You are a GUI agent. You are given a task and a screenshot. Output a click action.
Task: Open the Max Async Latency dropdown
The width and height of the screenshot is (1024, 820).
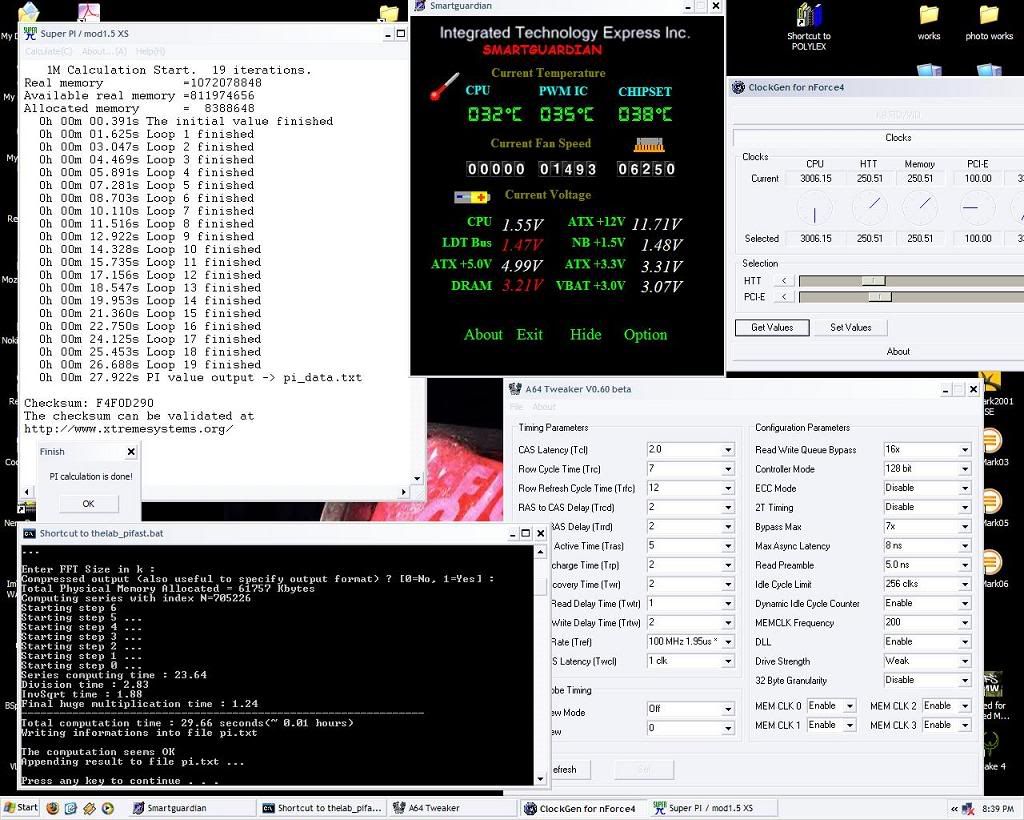[965, 546]
